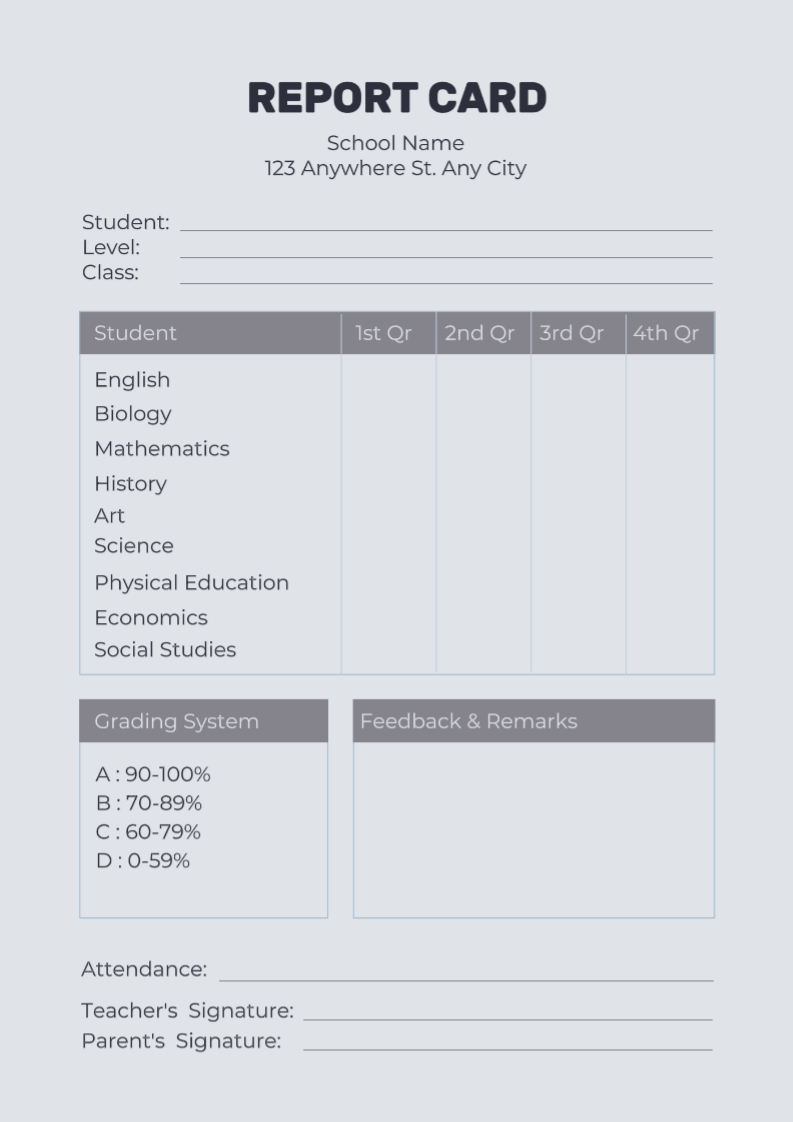Select the REPORT CARD title

point(397,99)
